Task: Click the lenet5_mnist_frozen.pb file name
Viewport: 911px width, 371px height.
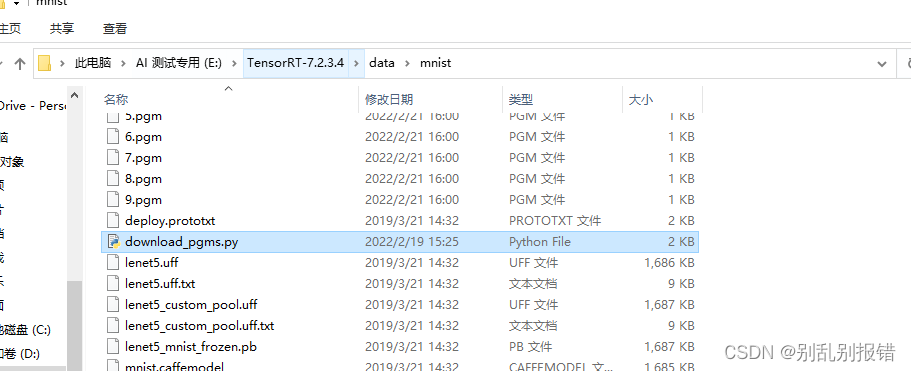Action: (x=191, y=347)
